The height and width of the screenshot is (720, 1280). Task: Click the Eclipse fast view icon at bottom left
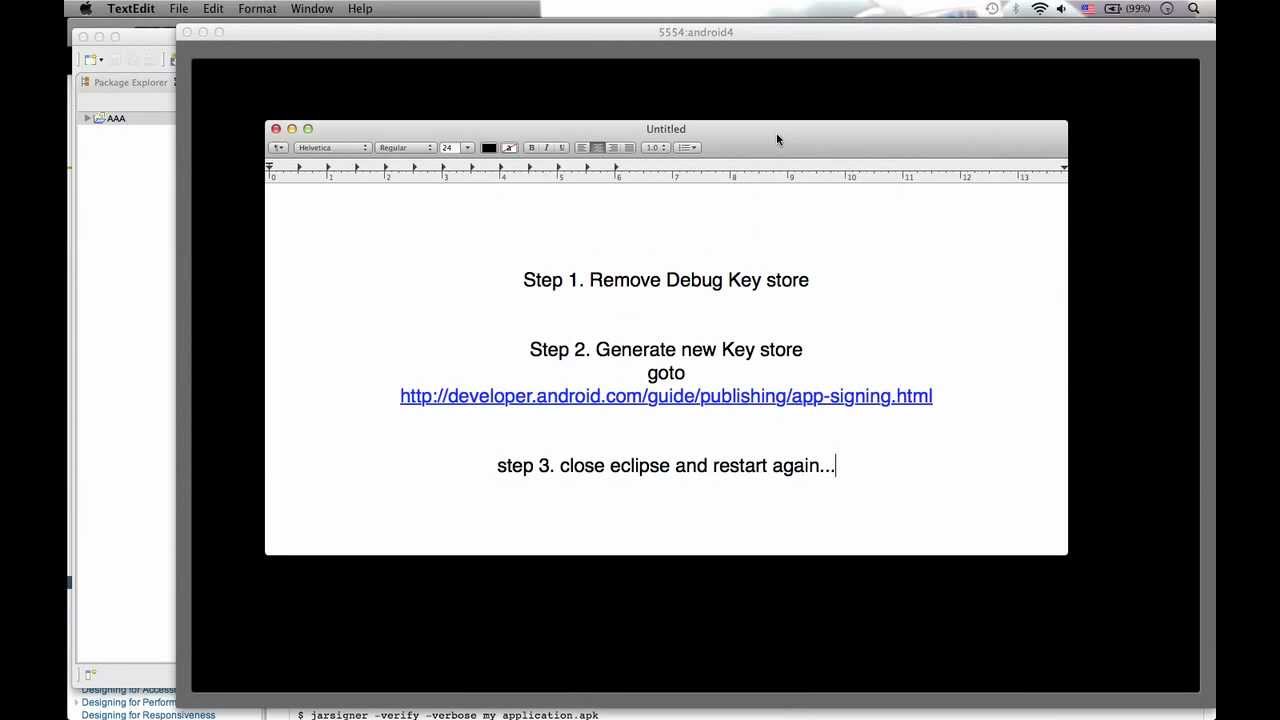(x=90, y=675)
